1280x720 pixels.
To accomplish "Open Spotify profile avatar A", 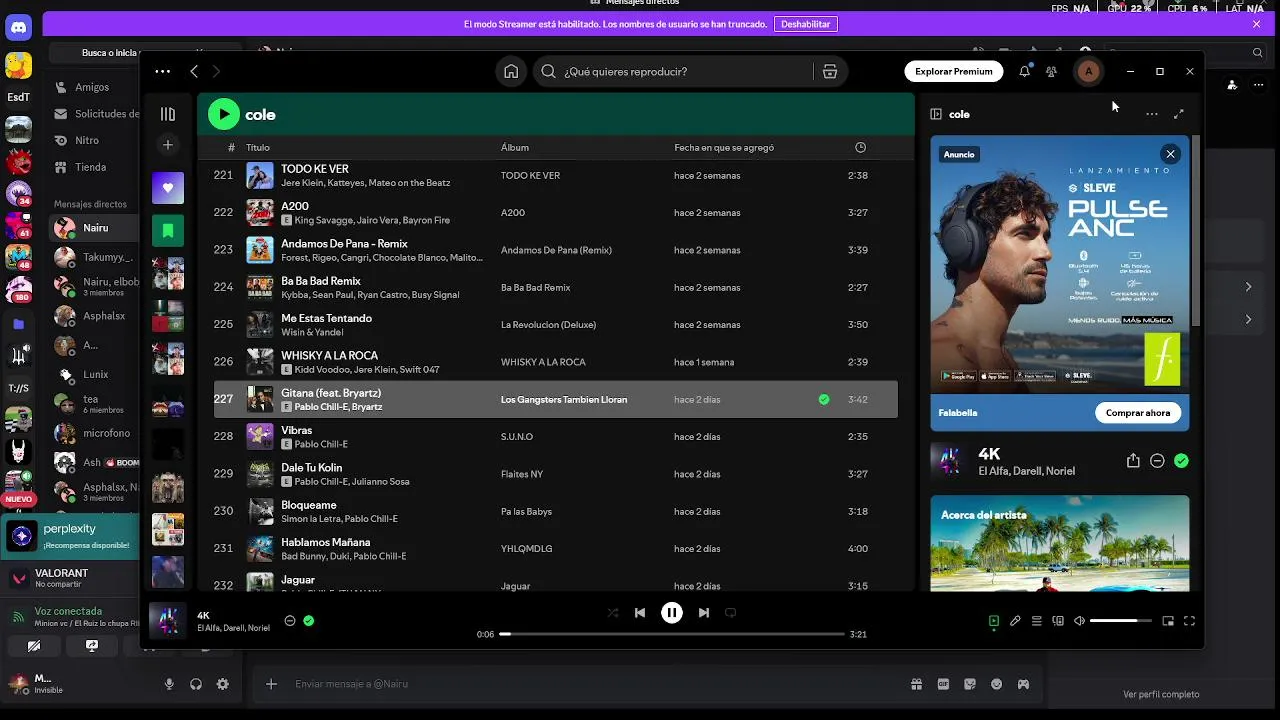I will coord(1088,71).
